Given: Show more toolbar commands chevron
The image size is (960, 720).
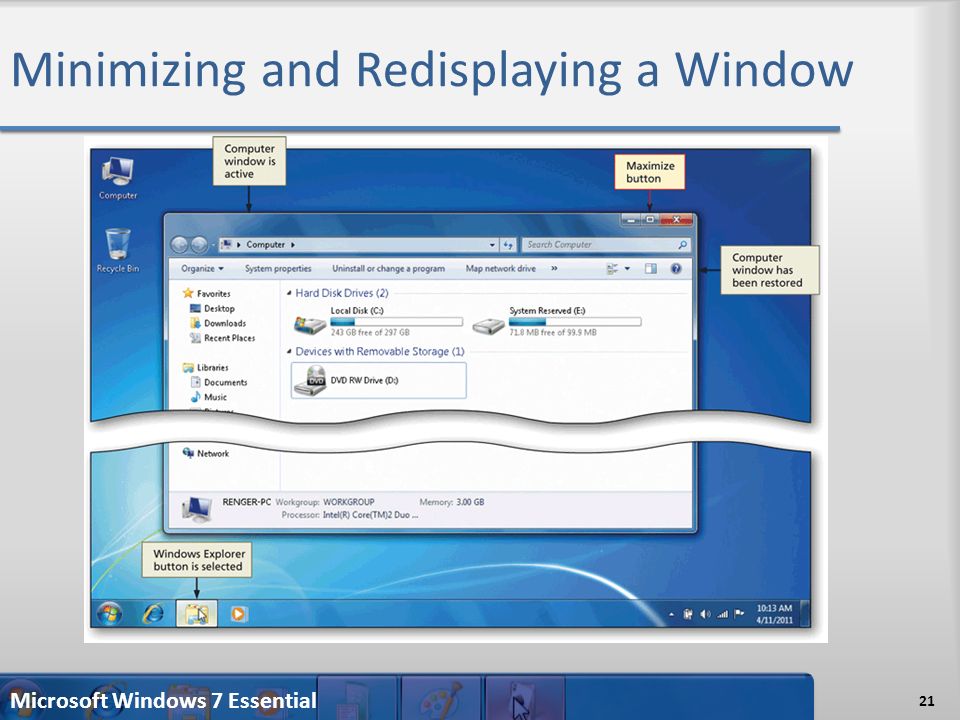Looking at the screenshot, I should coord(554,269).
